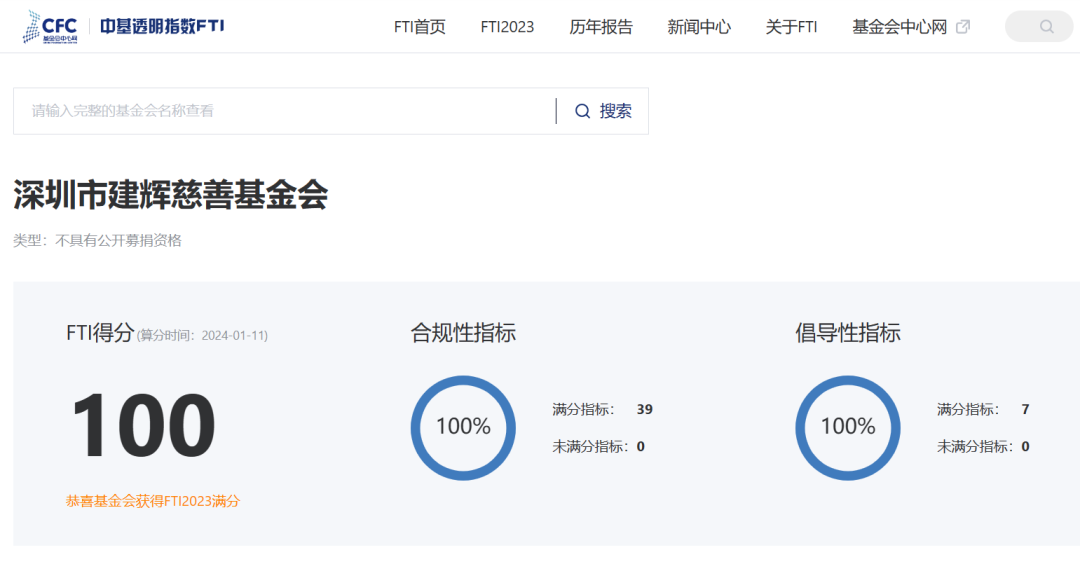Visit the 基金会中心网 external link
Screen dimensions: 1080x571
[900, 27]
